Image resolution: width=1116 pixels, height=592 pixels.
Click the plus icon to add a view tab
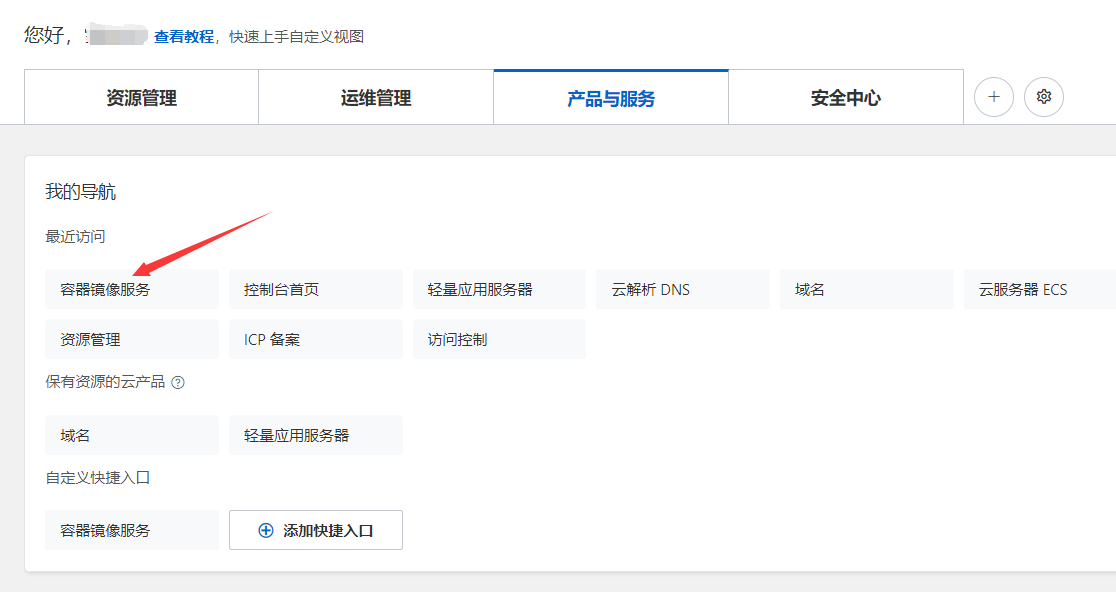point(994,97)
